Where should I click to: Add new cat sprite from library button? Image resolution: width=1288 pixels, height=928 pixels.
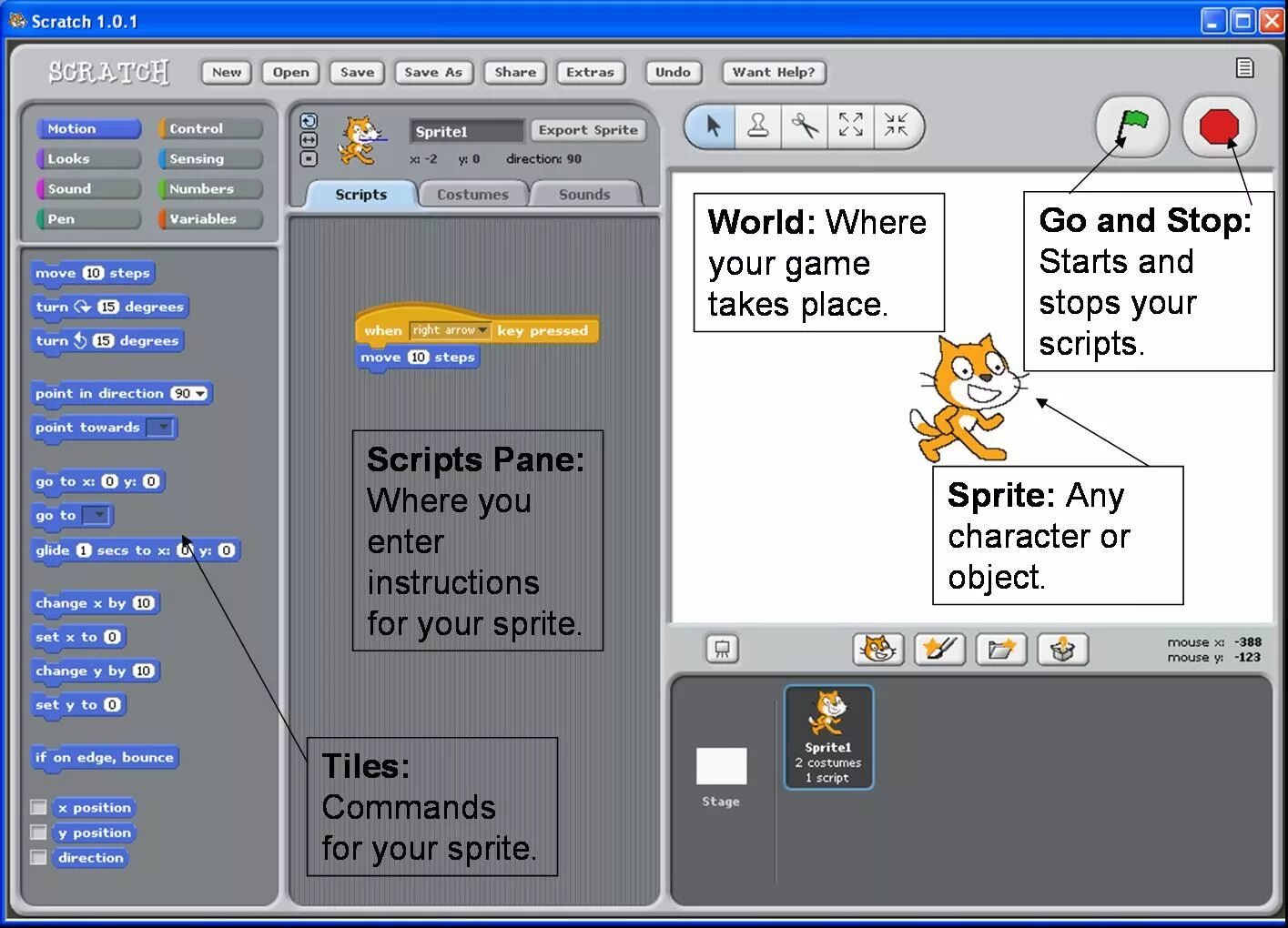point(878,649)
